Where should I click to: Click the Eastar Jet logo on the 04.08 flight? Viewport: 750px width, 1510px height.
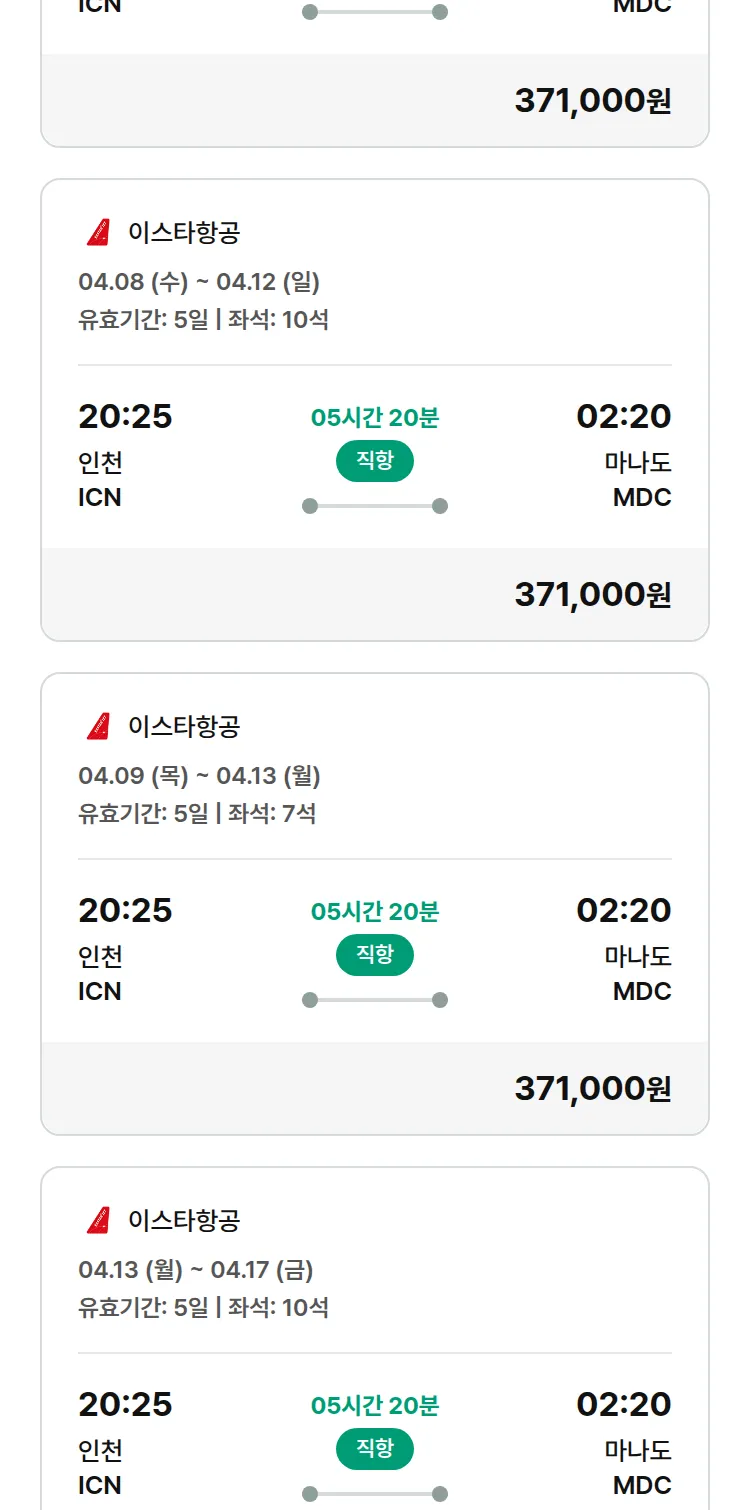98,233
